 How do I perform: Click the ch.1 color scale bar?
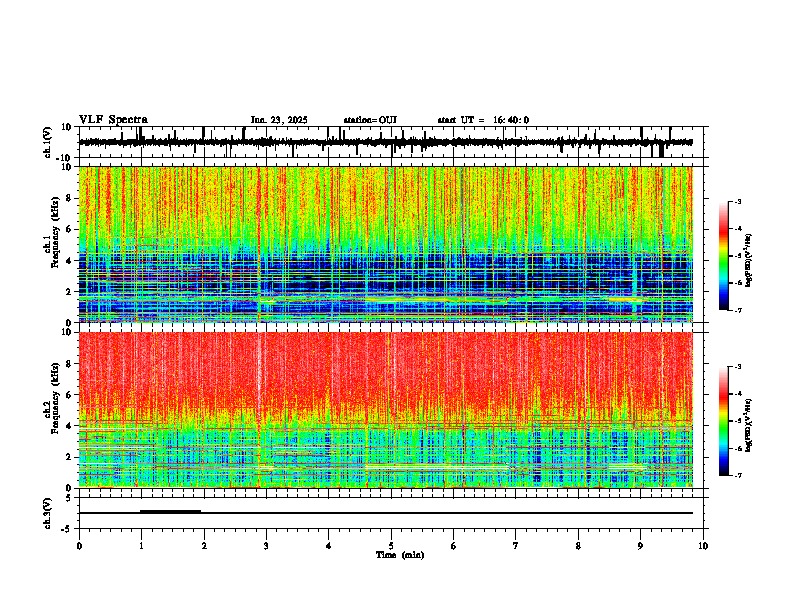[724, 256]
